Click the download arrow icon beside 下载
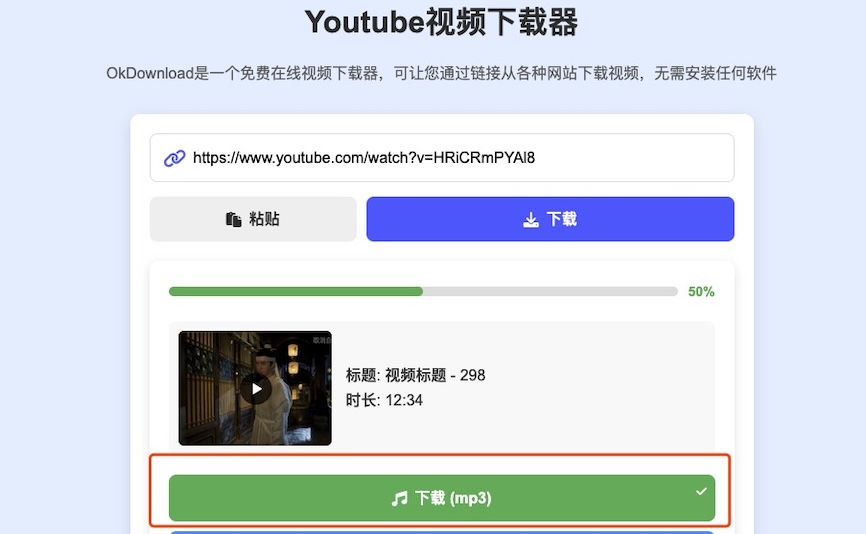866x534 pixels. click(530, 219)
